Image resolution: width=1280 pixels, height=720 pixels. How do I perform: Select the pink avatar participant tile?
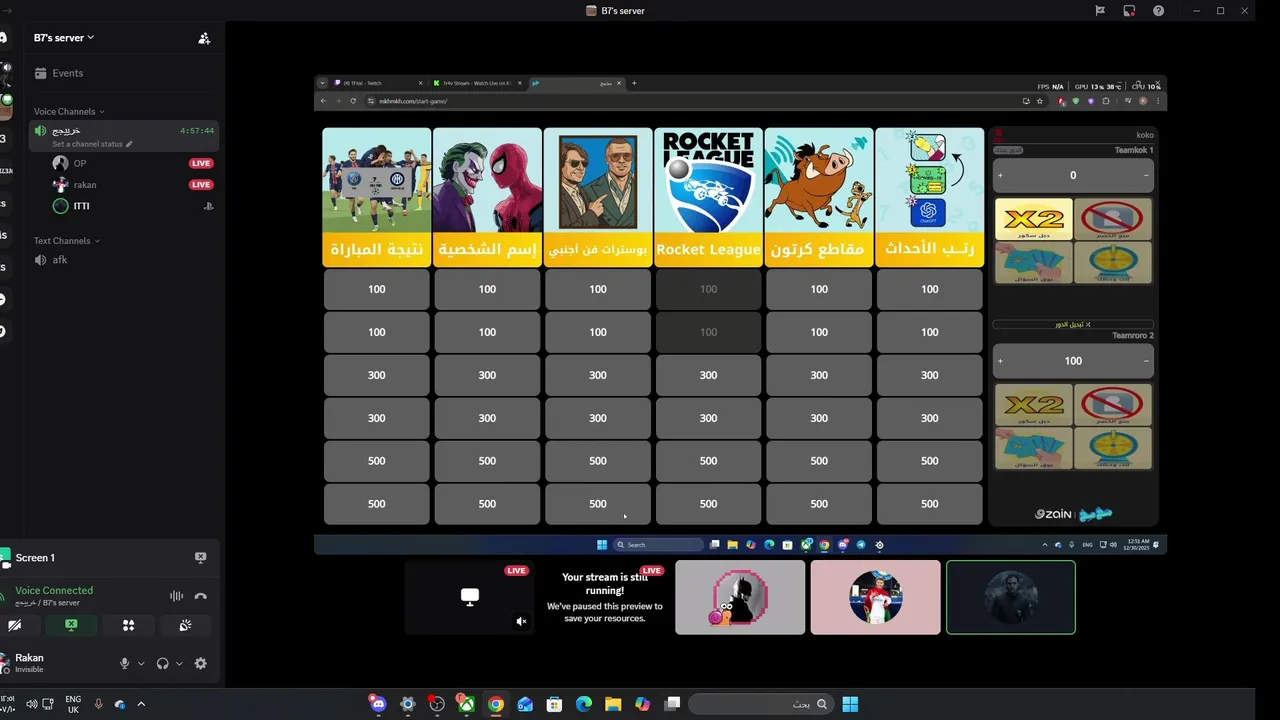click(x=876, y=597)
